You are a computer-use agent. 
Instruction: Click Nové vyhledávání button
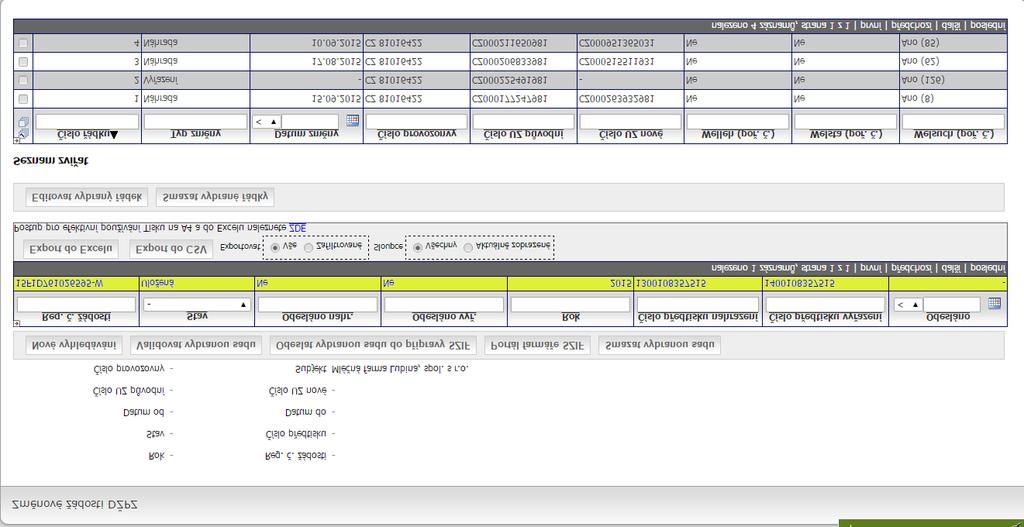click(x=74, y=345)
